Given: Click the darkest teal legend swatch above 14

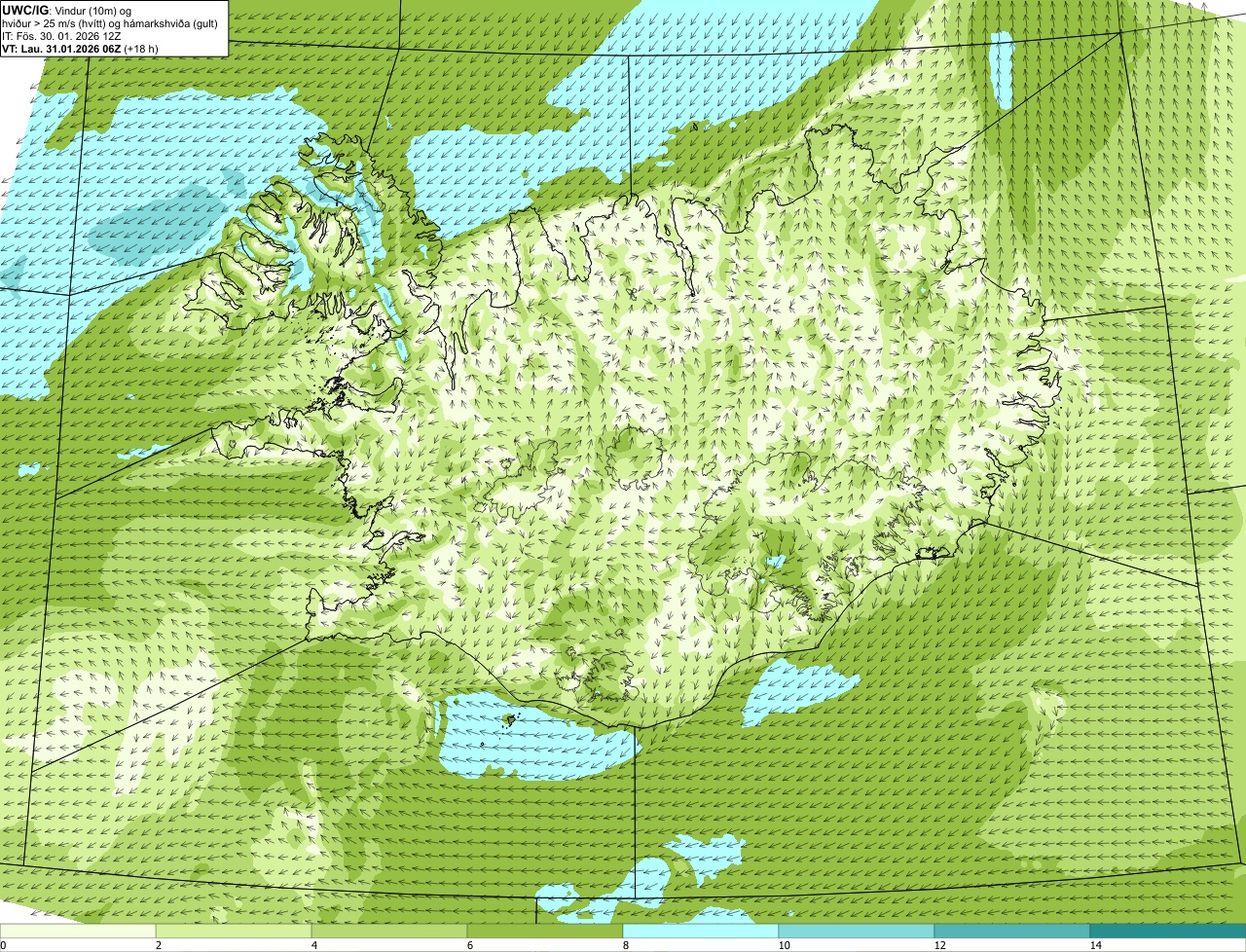Looking at the screenshot, I should (1168, 931).
